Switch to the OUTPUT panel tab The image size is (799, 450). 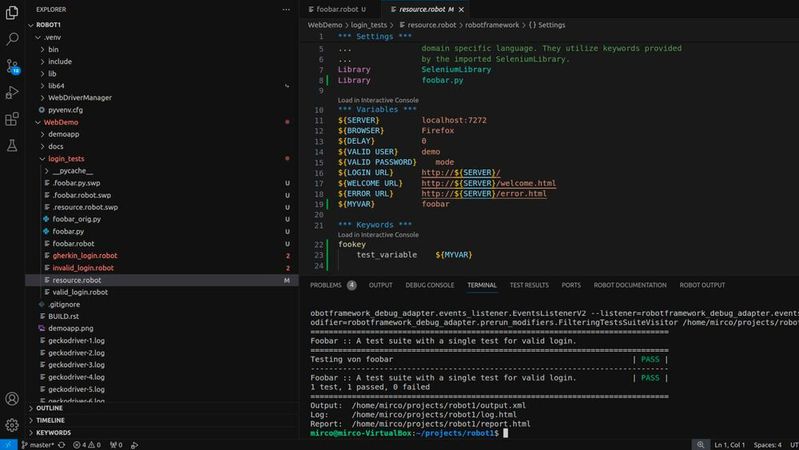pyautogui.click(x=381, y=285)
